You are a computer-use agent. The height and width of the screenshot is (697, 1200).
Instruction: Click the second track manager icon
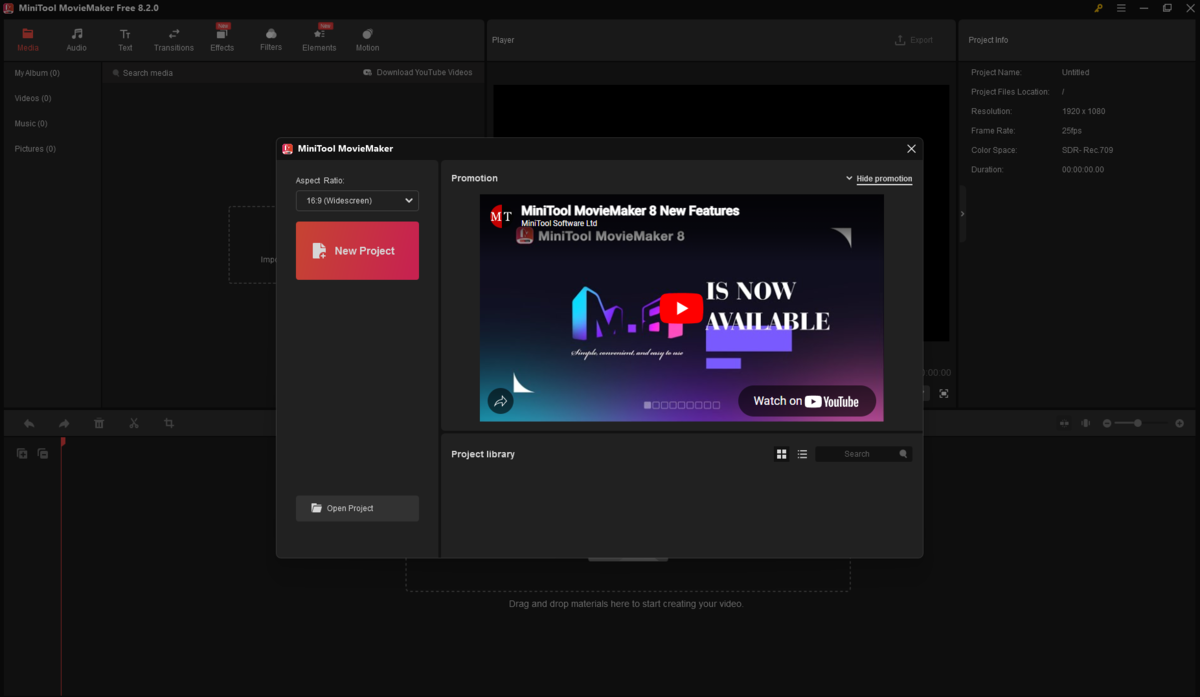pyautogui.click(x=43, y=453)
